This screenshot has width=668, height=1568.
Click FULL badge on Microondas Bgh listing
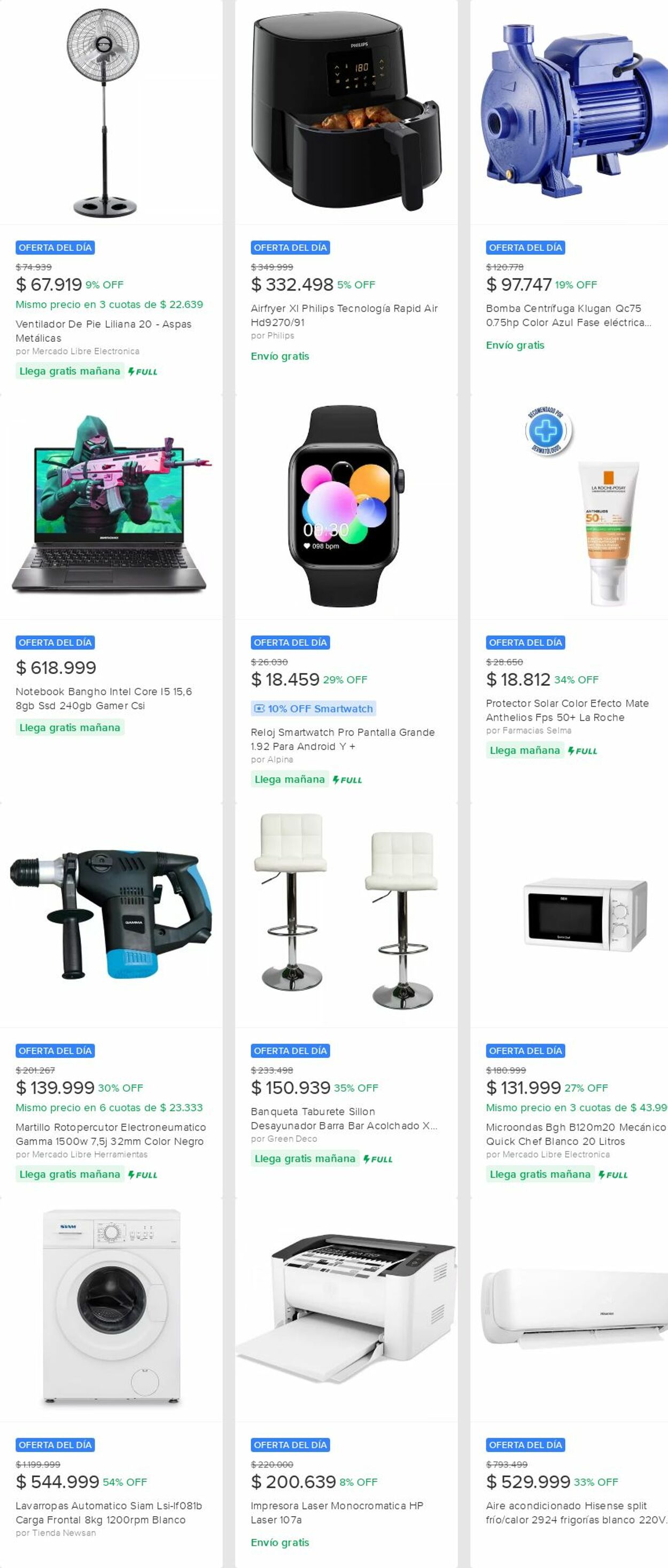click(x=612, y=1175)
